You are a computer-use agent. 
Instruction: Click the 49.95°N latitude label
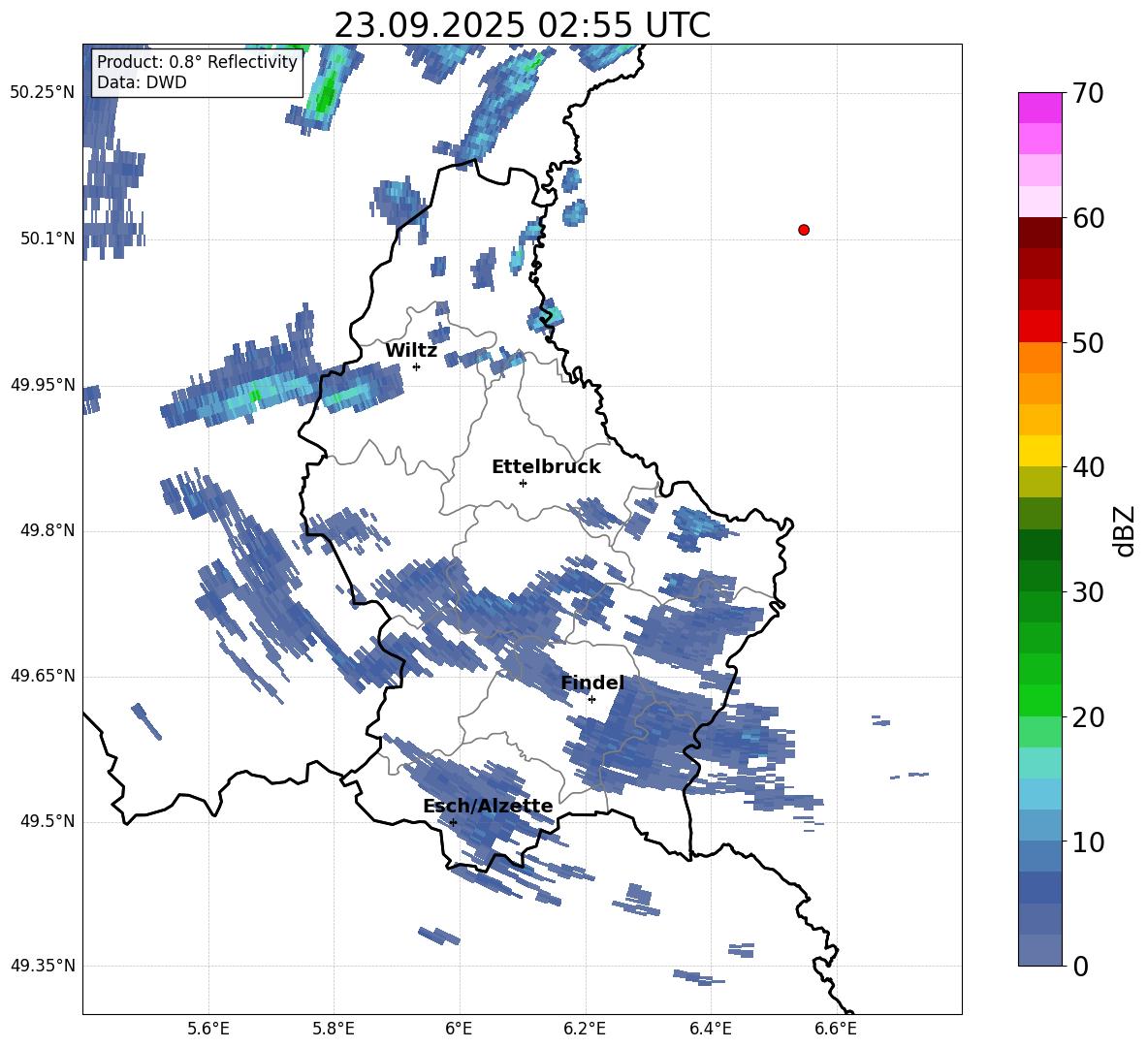[x=43, y=385]
